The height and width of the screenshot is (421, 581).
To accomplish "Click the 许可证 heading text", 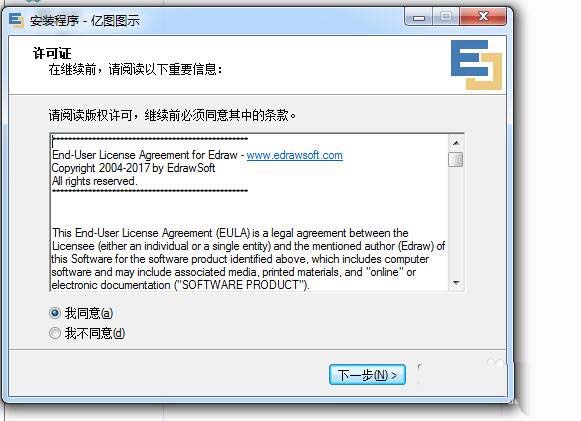I will point(52,53).
